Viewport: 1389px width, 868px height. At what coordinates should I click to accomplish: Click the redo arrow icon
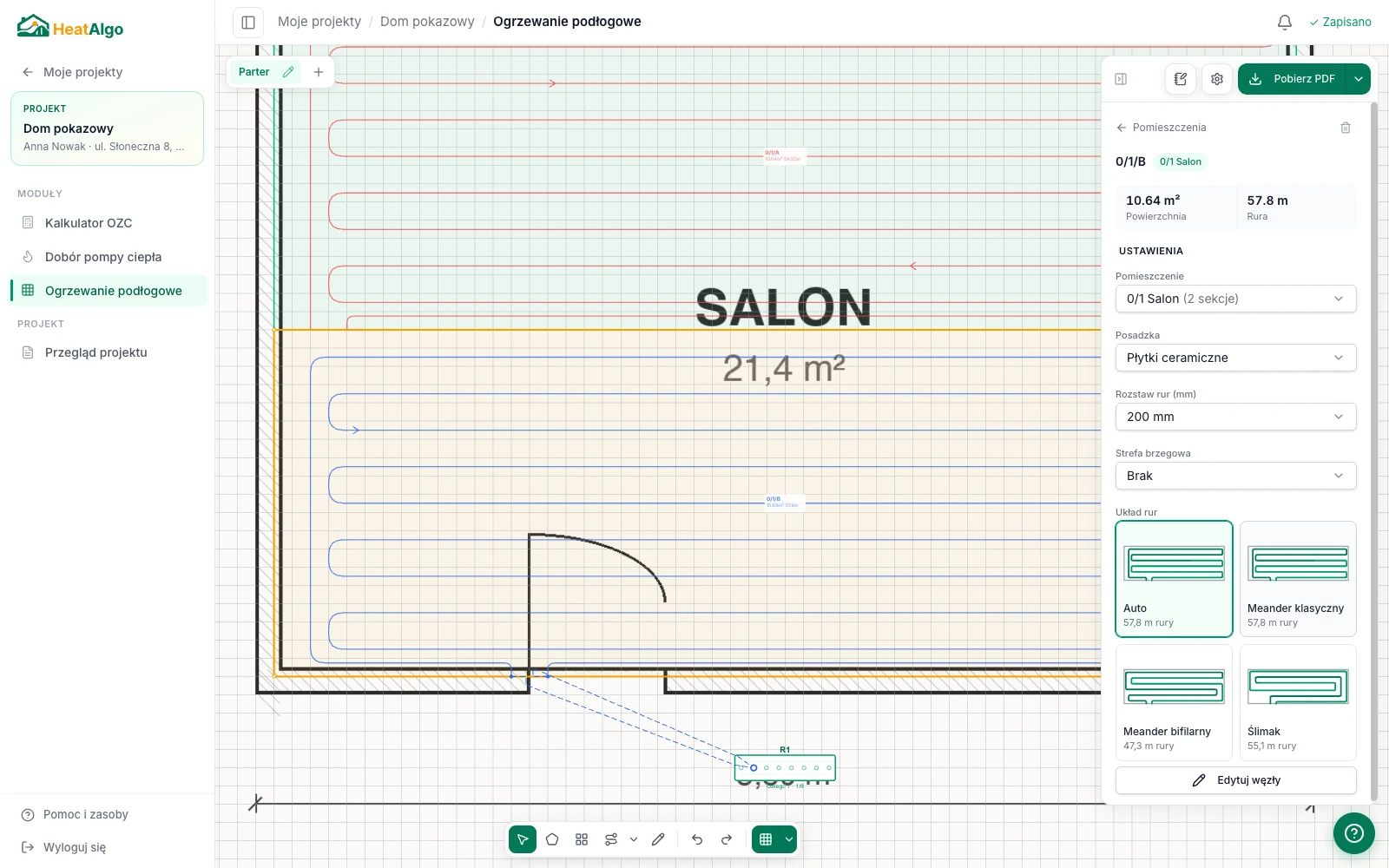[x=727, y=839]
